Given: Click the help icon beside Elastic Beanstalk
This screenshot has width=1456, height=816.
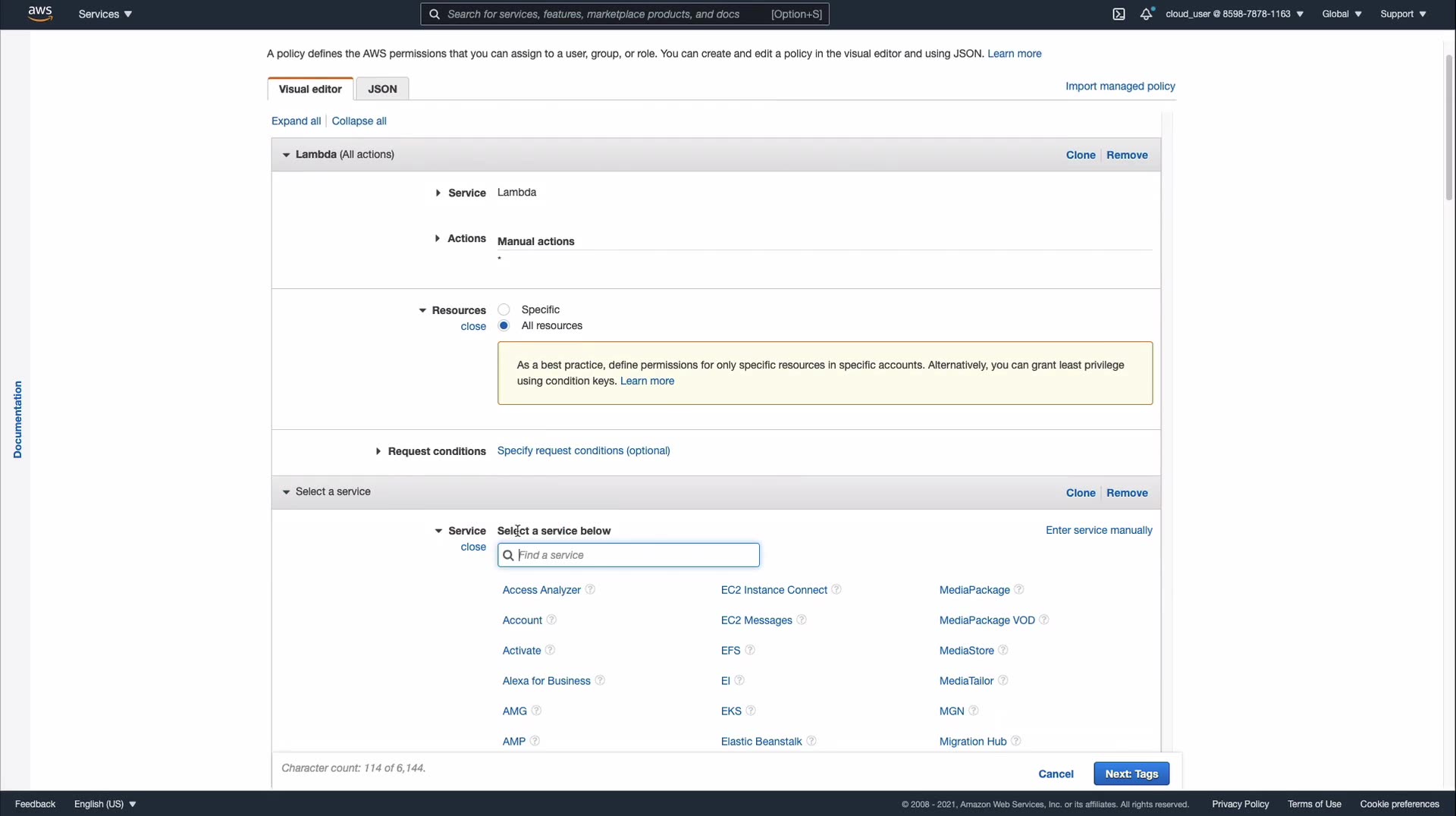Looking at the screenshot, I should tap(811, 741).
